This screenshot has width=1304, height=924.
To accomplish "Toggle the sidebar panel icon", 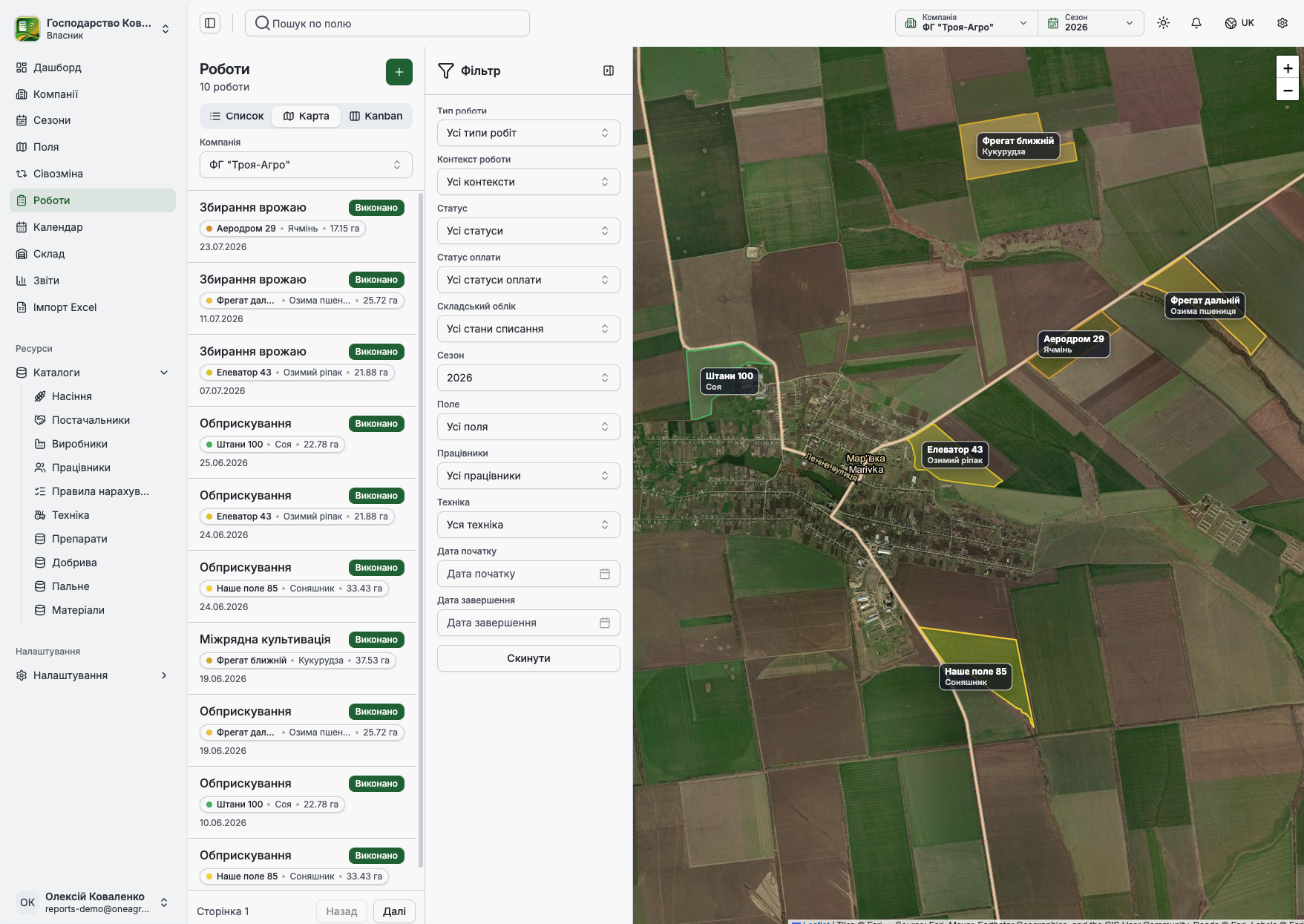I will (x=210, y=23).
